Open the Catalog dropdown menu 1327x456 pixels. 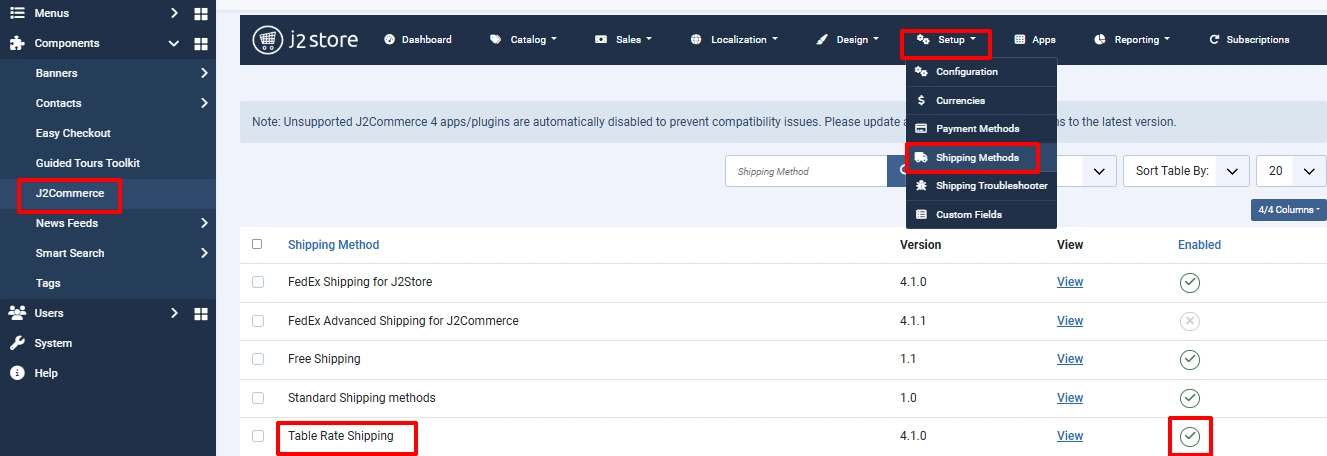[x=523, y=40]
